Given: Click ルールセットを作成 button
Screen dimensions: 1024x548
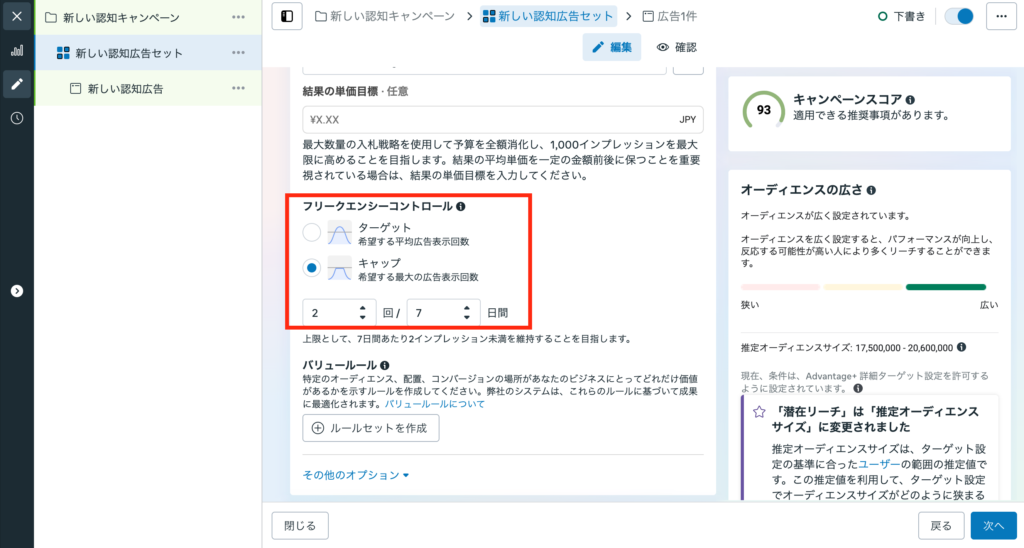Looking at the screenshot, I should click(x=371, y=428).
